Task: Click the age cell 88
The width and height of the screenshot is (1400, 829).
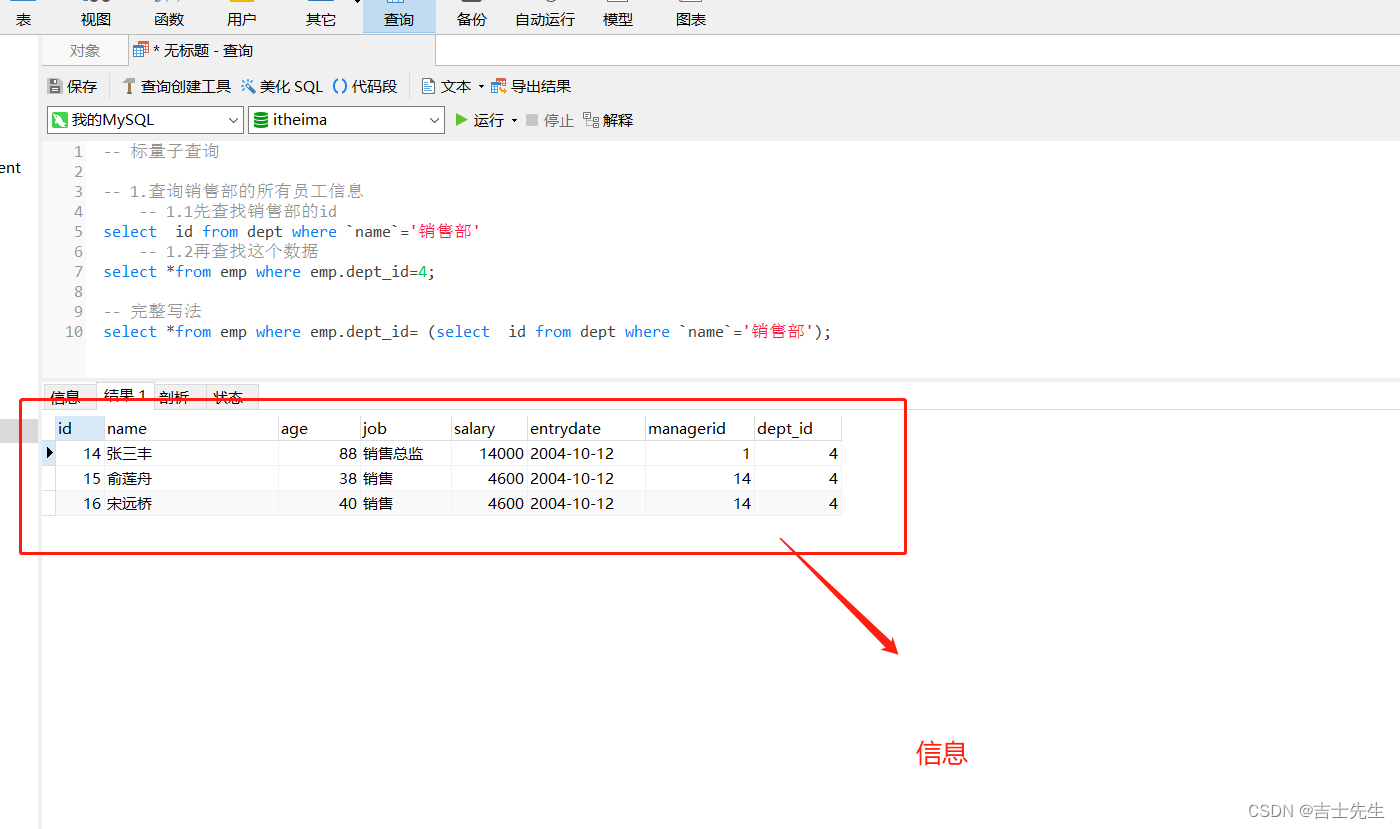Action: click(319, 453)
